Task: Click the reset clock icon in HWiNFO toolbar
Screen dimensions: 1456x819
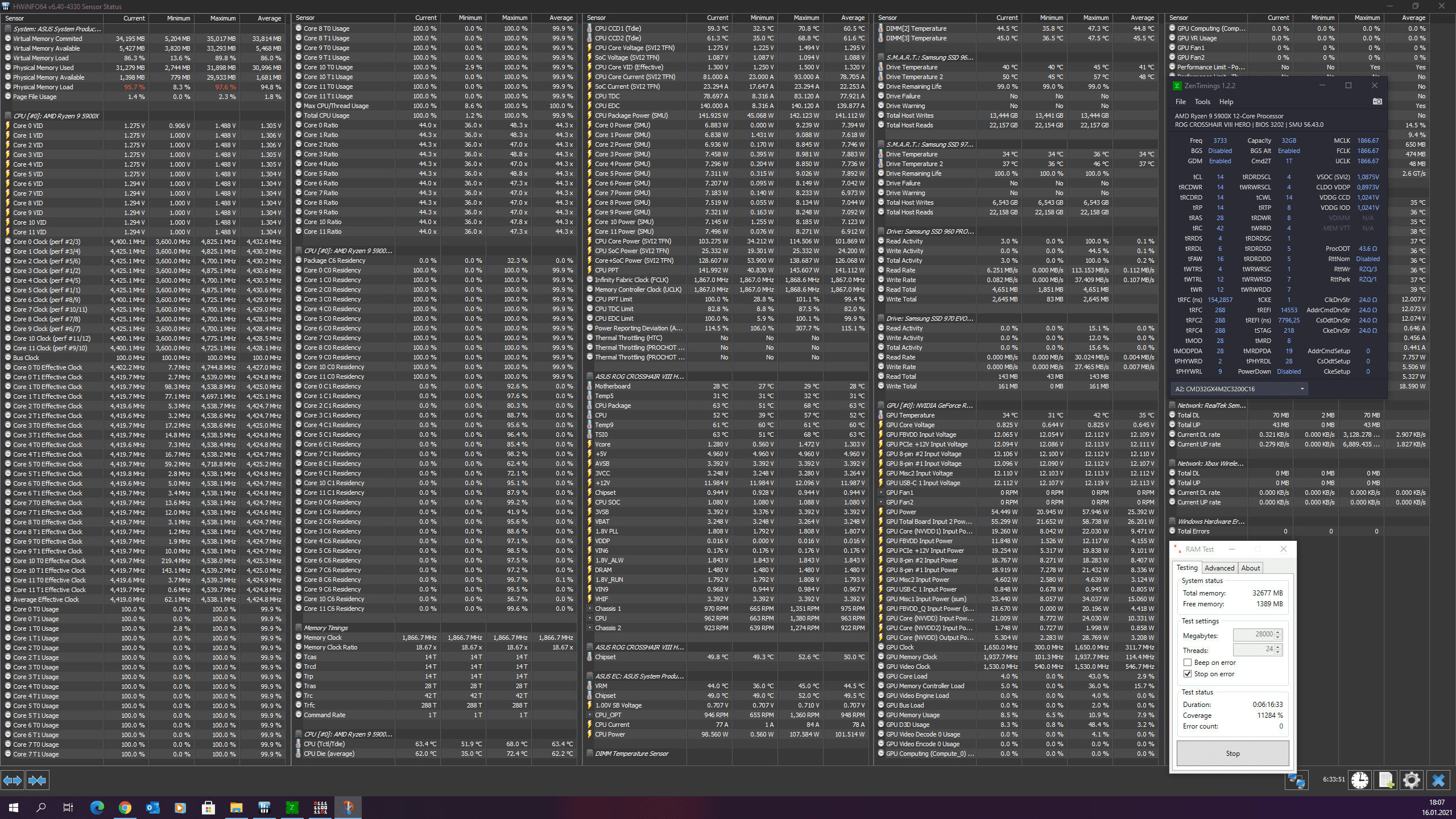Action: click(1360, 780)
